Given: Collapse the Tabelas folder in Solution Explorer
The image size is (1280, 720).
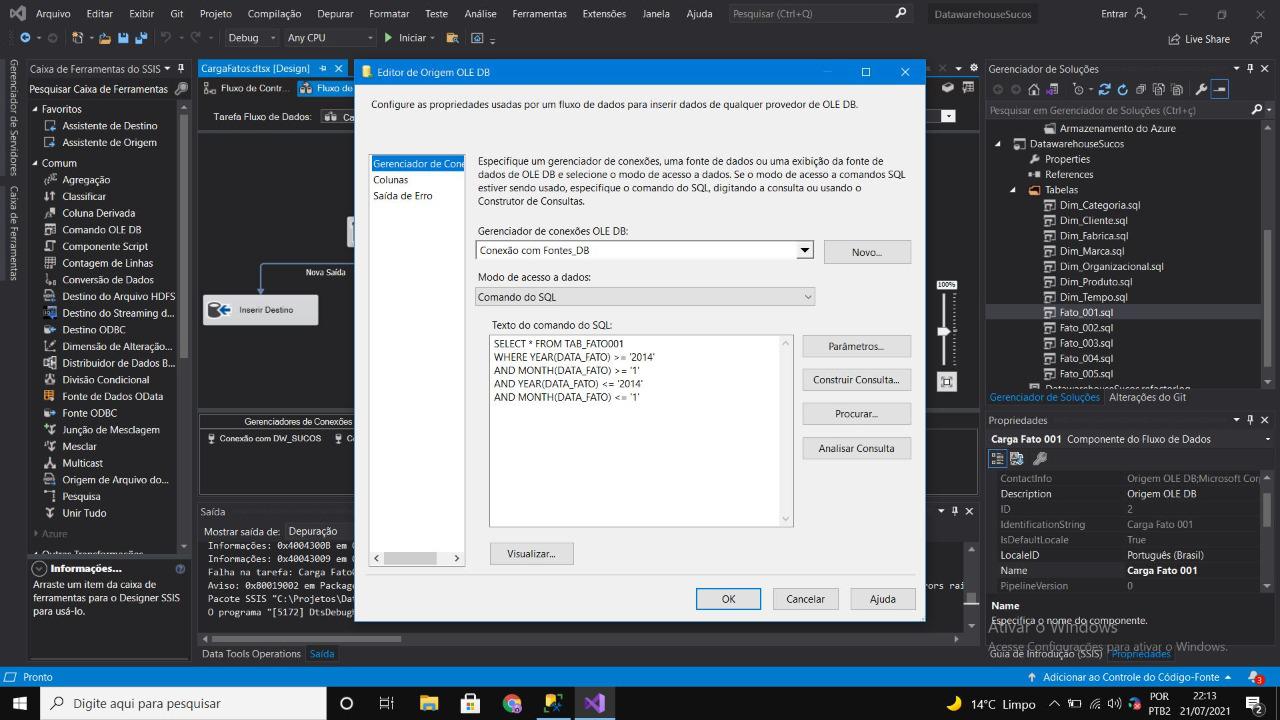Looking at the screenshot, I should (1013, 190).
